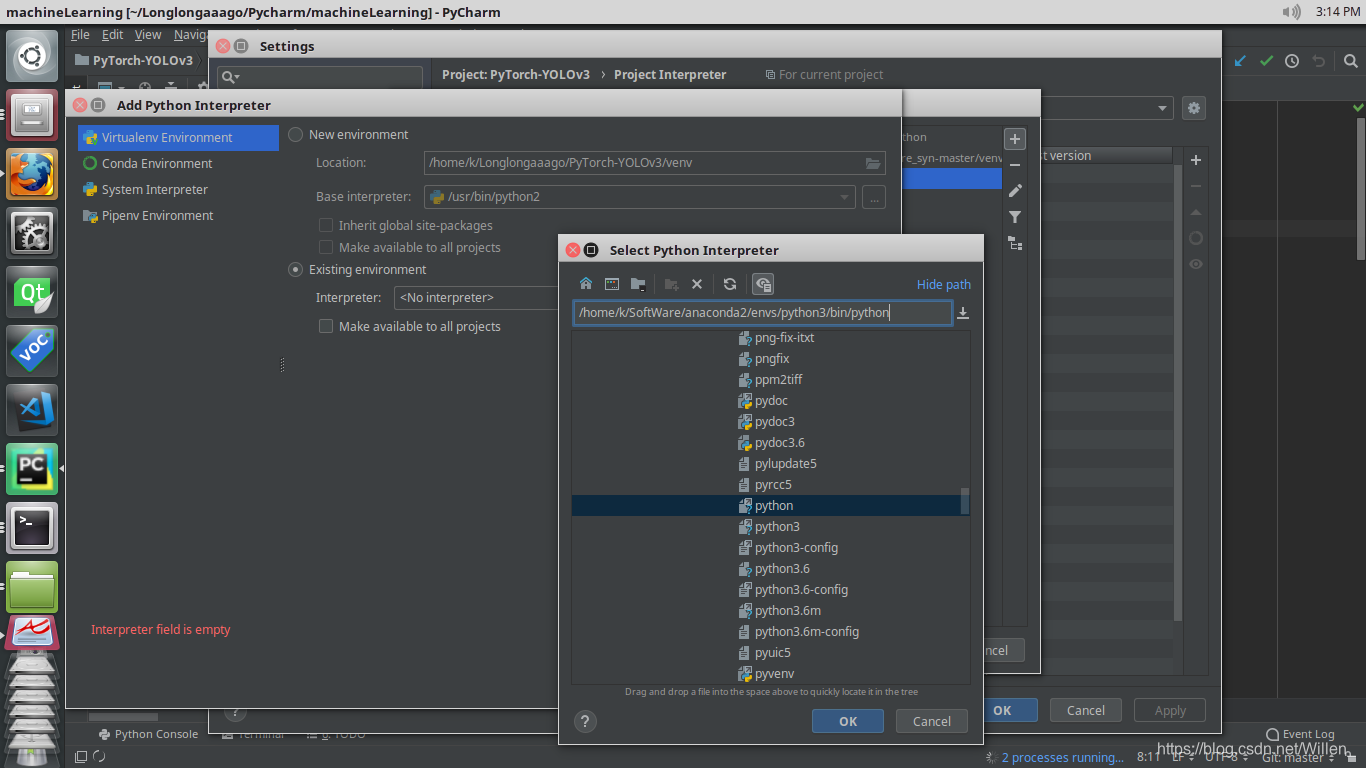The height and width of the screenshot is (768, 1366).
Task: Open Event Log panel
Action: [x=1300, y=734]
